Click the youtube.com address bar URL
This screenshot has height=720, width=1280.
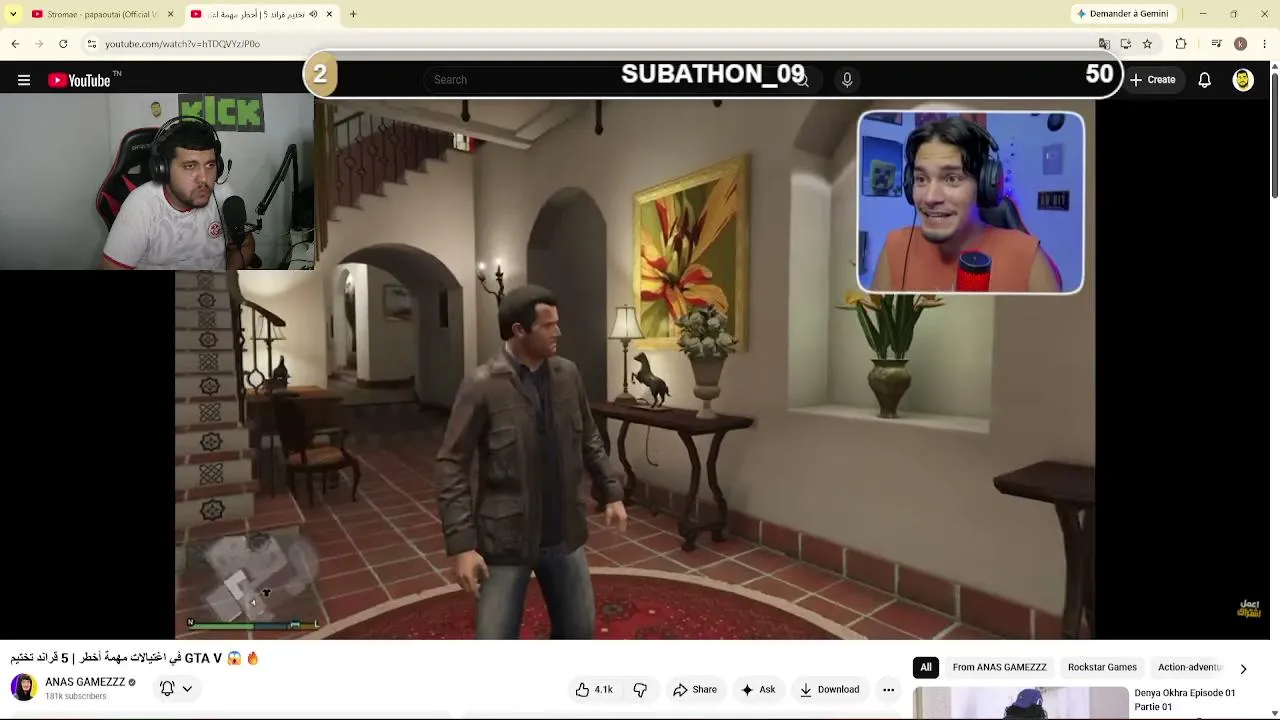point(182,44)
